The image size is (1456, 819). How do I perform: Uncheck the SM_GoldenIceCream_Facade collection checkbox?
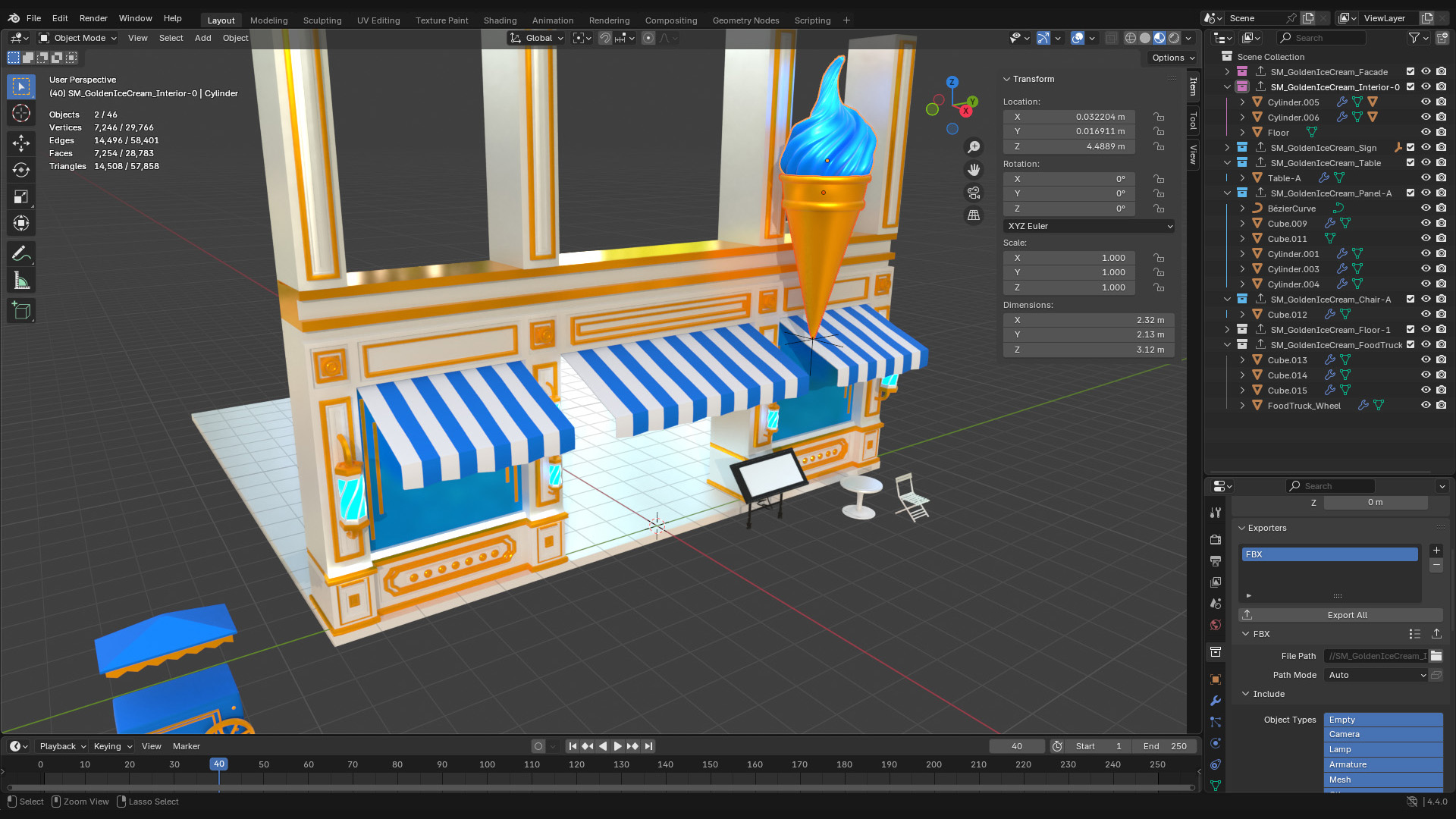1410,71
